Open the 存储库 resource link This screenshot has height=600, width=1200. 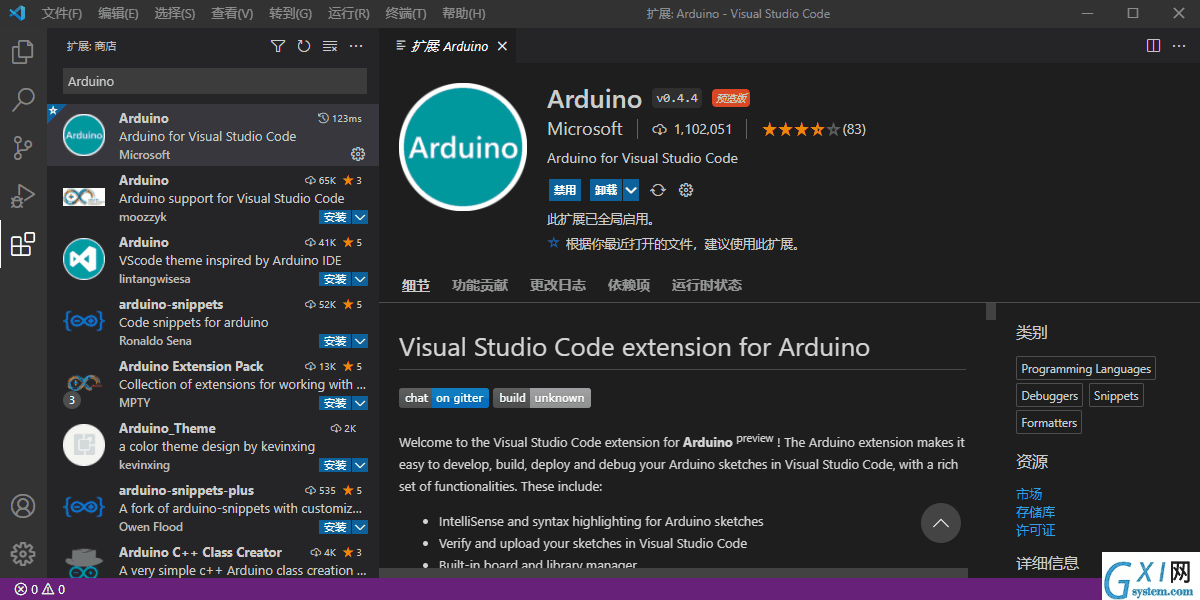click(1036, 512)
